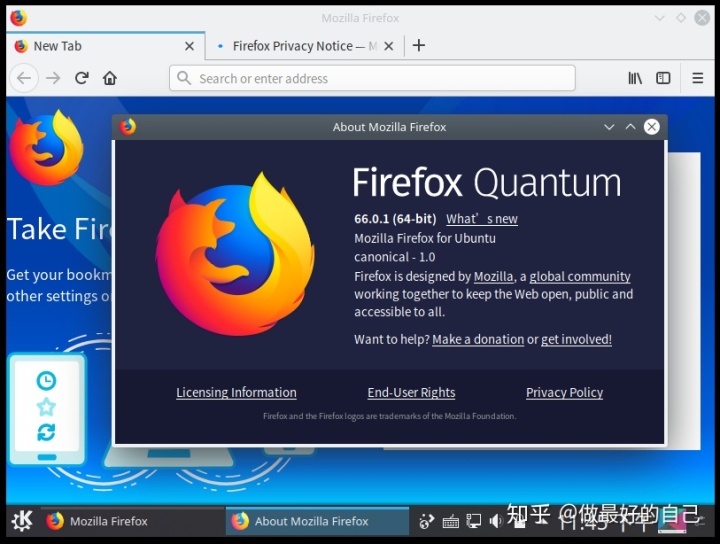Click the search magnifier in address bar

click(184, 78)
